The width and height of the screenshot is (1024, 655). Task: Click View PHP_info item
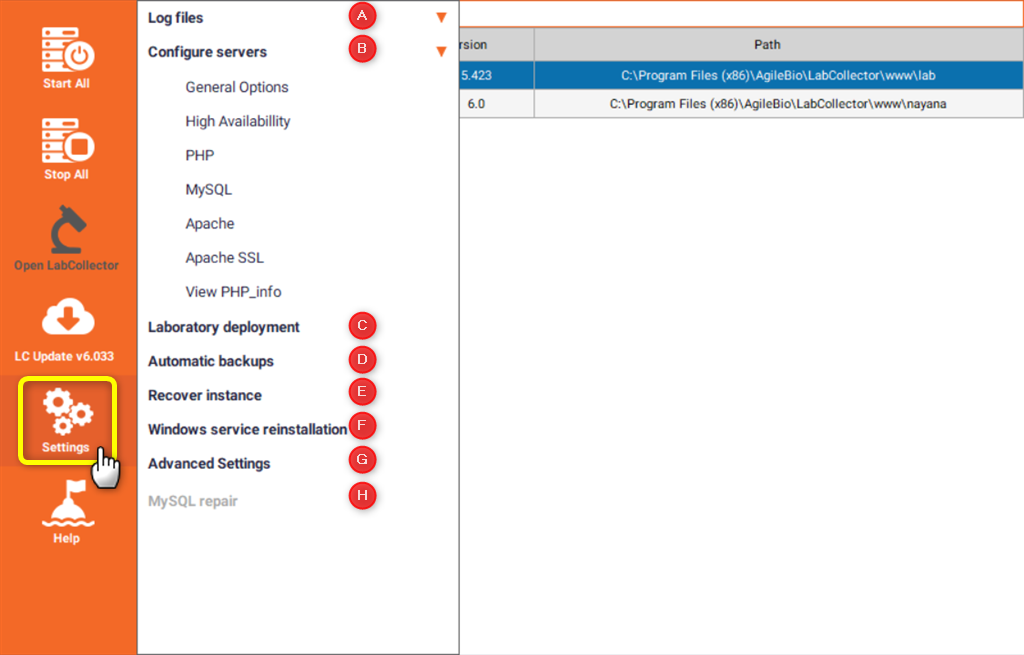coord(233,292)
